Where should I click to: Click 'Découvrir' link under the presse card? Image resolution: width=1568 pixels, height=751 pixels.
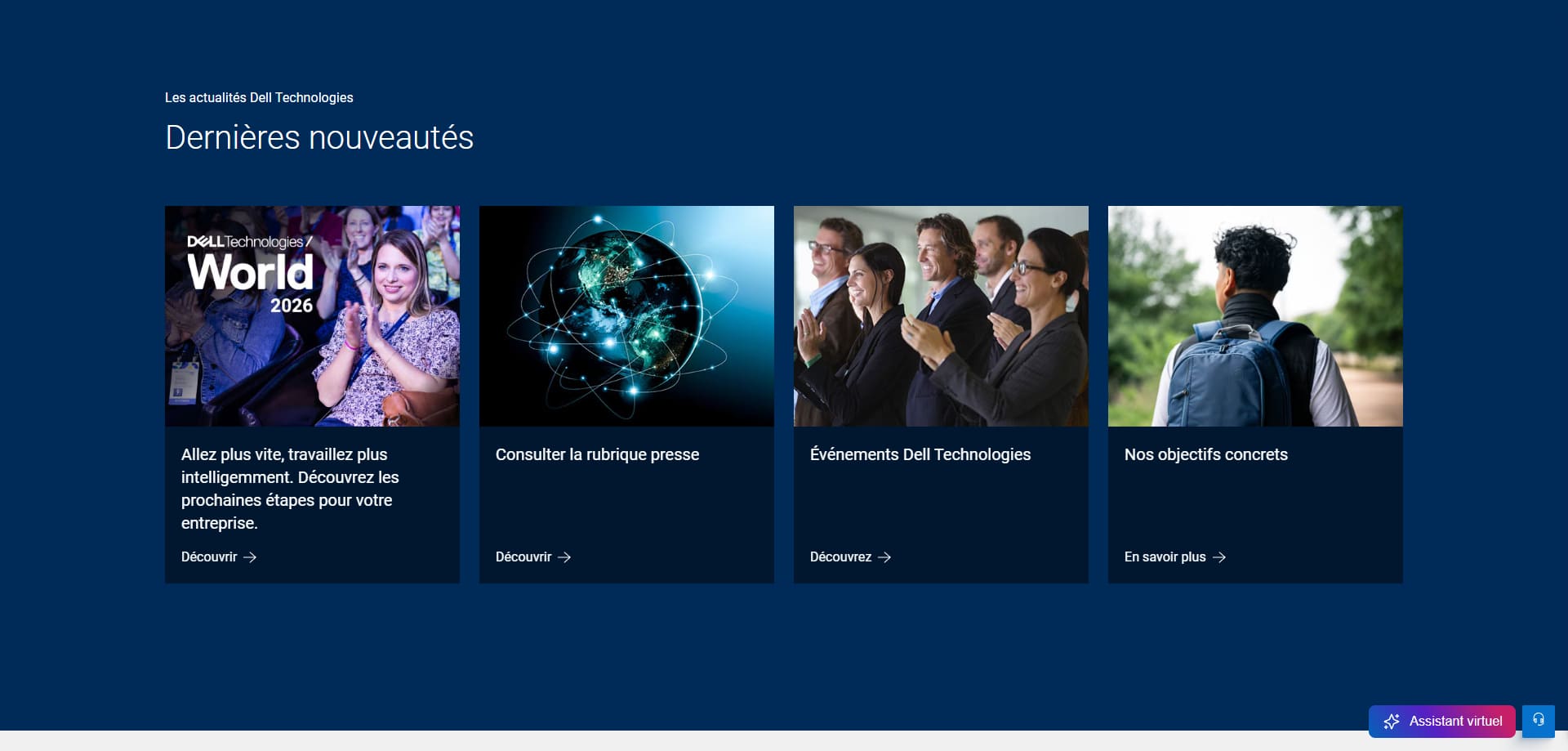click(533, 557)
